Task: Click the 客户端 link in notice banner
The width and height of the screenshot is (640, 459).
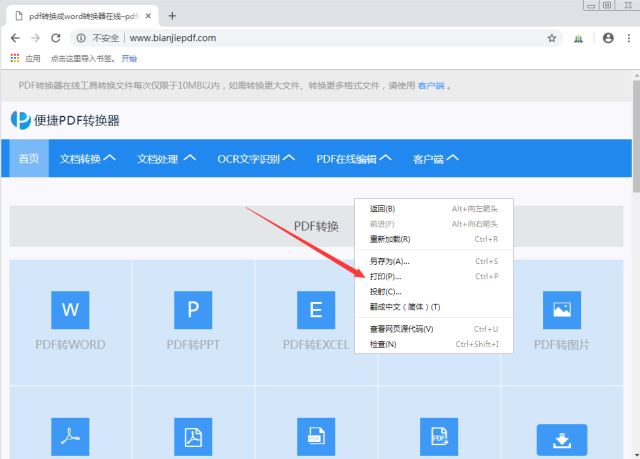Action: [431, 86]
